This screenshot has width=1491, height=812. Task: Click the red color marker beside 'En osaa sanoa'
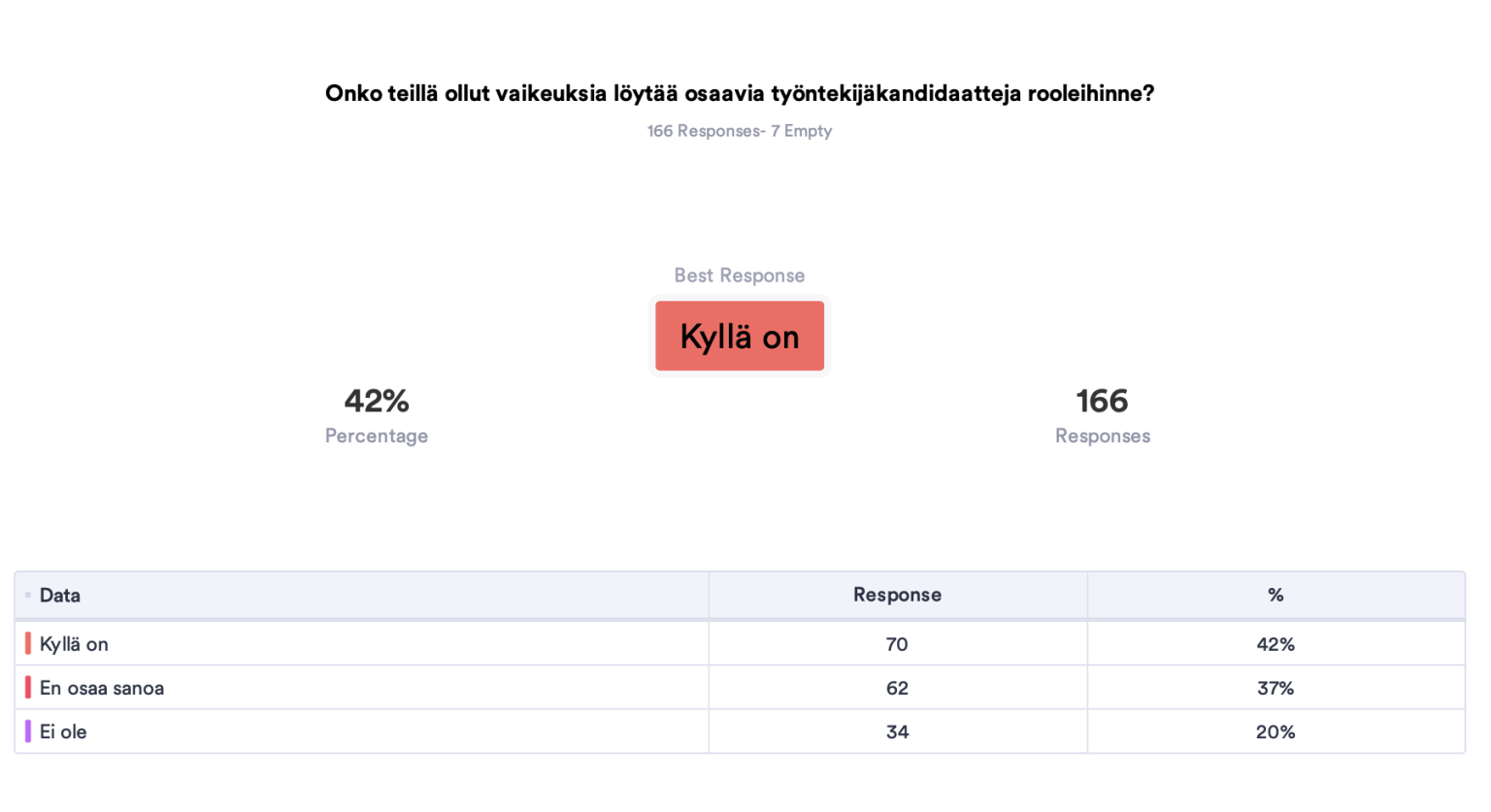coord(28,688)
